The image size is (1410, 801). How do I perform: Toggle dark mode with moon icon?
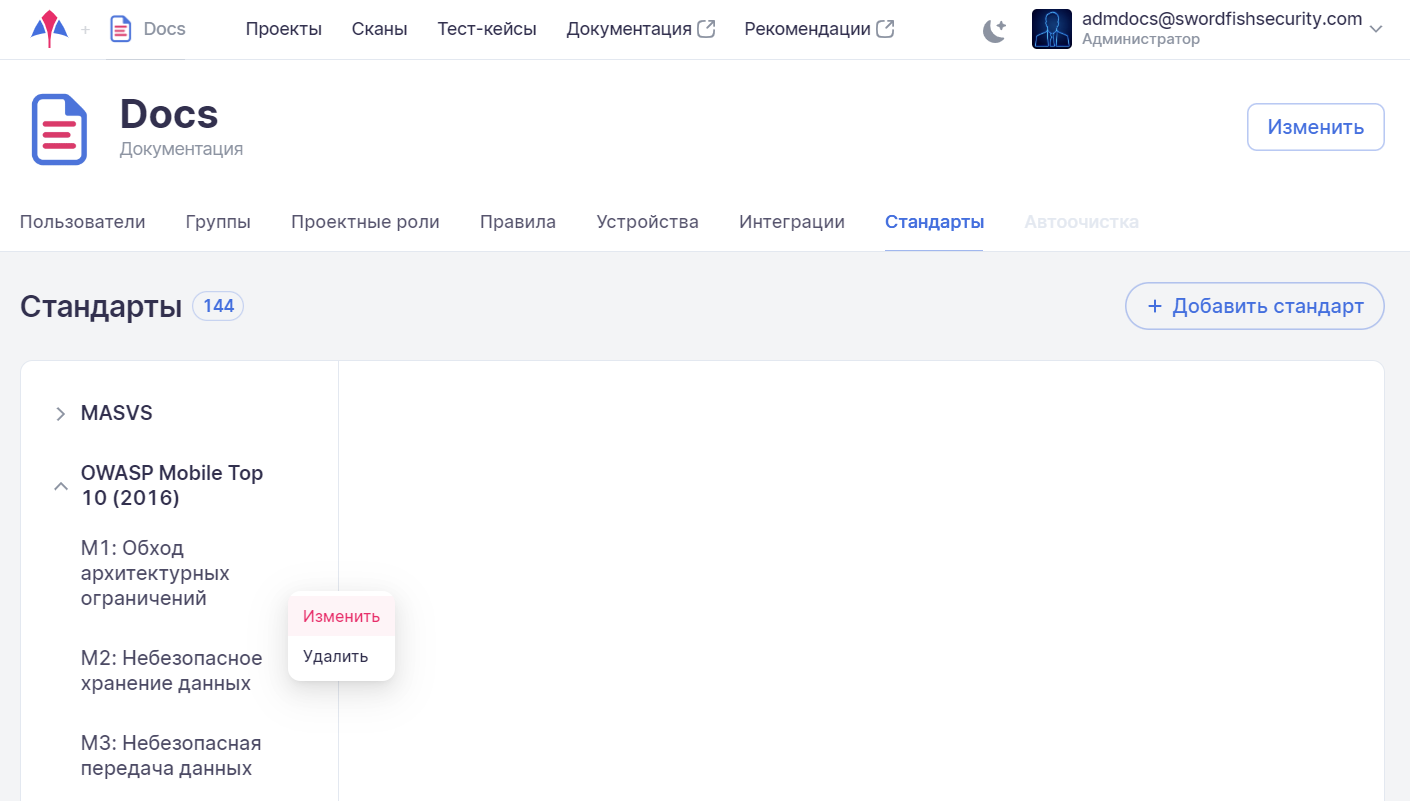point(994,30)
